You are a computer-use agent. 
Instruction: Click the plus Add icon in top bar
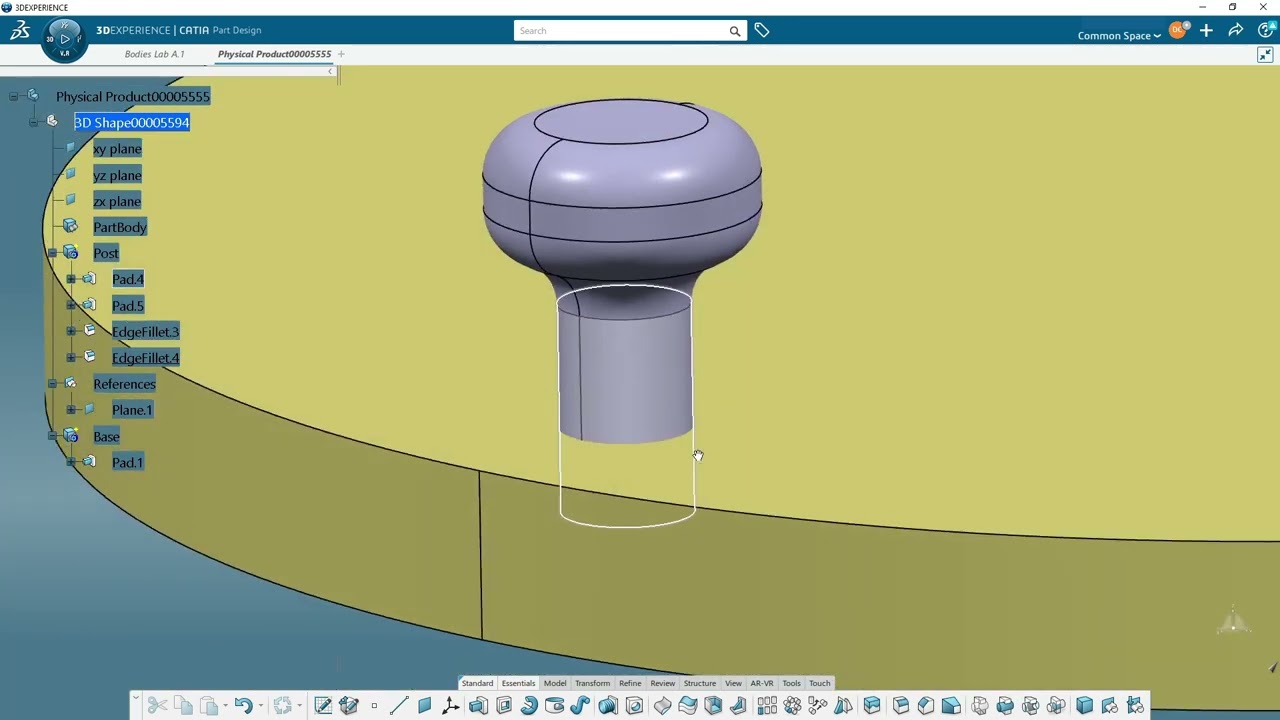[1206, 31]
